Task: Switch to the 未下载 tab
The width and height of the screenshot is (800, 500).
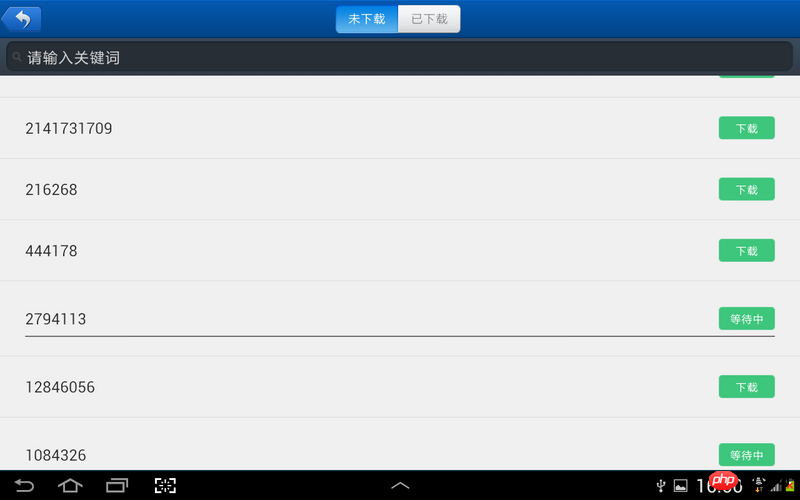Action: pyautogui.click(x=367, y=19)
